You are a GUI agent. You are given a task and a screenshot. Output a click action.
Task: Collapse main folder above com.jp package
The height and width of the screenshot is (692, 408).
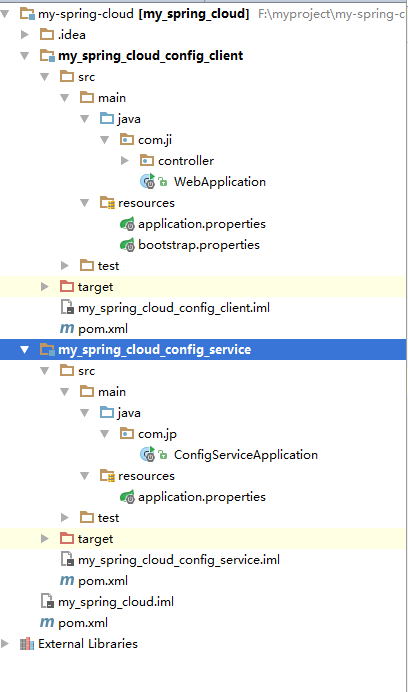pos(65,392)
